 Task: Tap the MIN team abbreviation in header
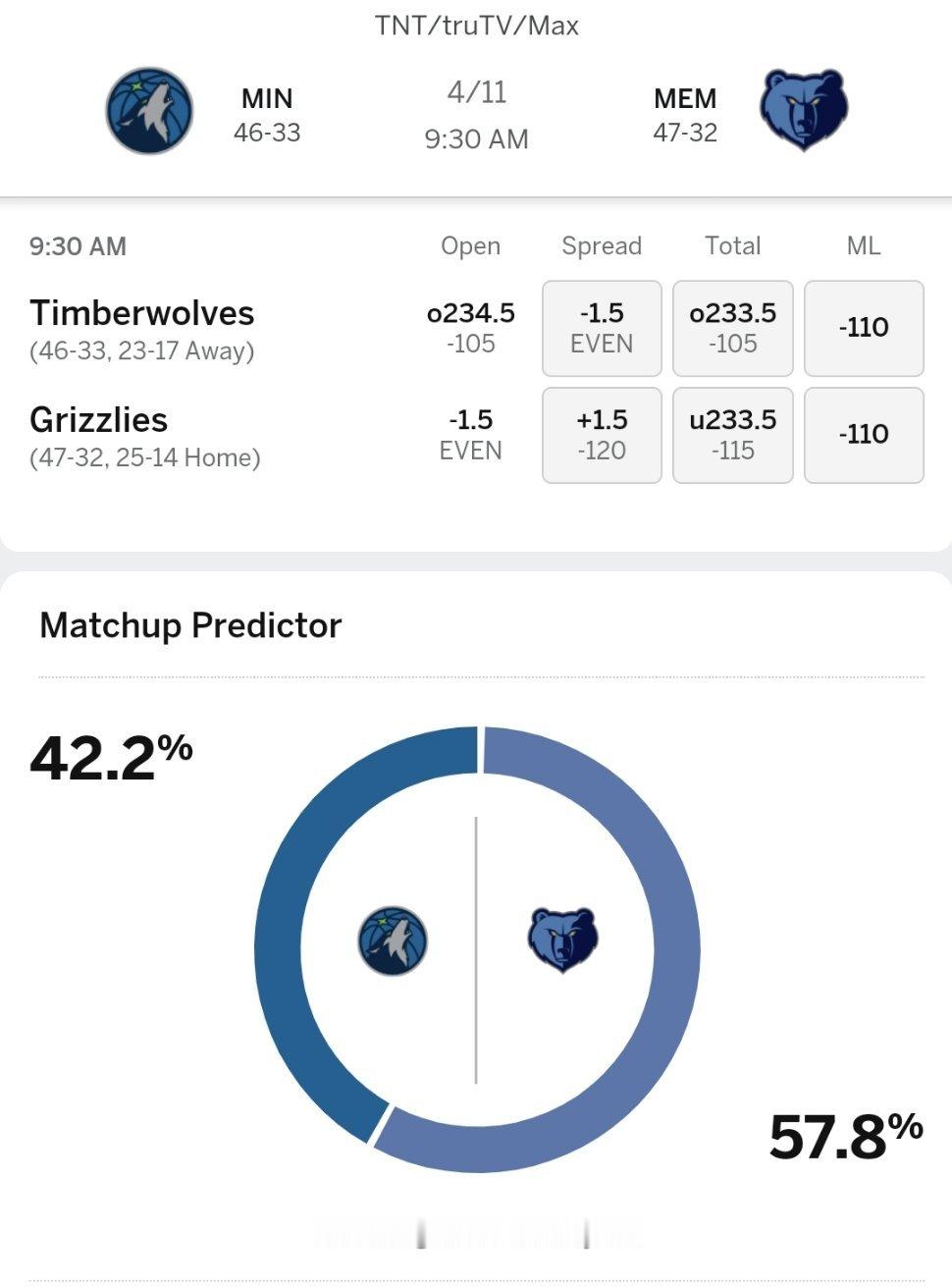[267, 98]
